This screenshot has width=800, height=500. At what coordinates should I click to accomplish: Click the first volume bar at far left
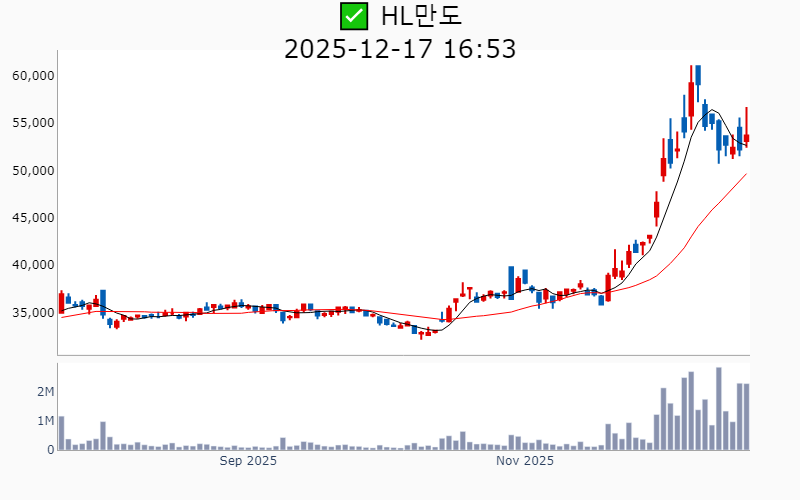(61, 433)
